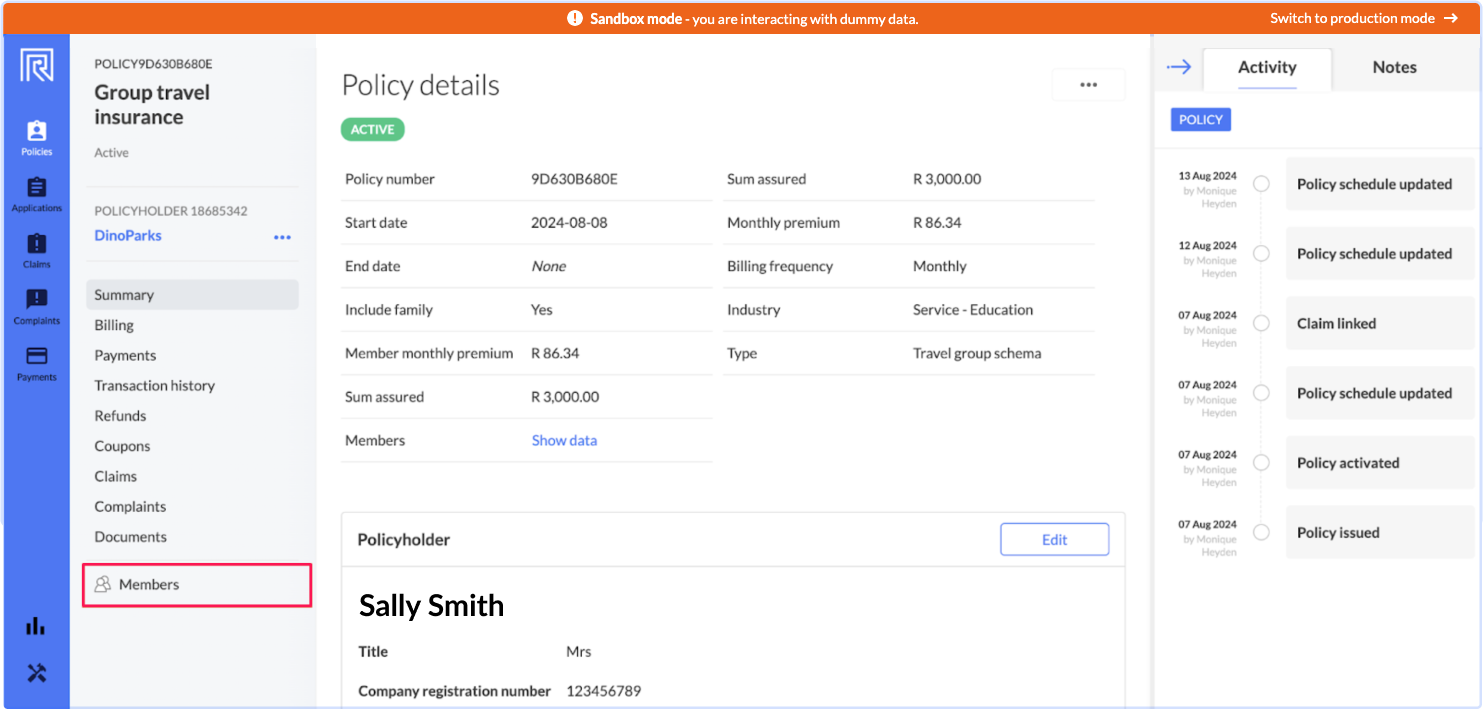Open the Policies section from the sidebar
1483x709 pixels.
click(x=36, y=135)
